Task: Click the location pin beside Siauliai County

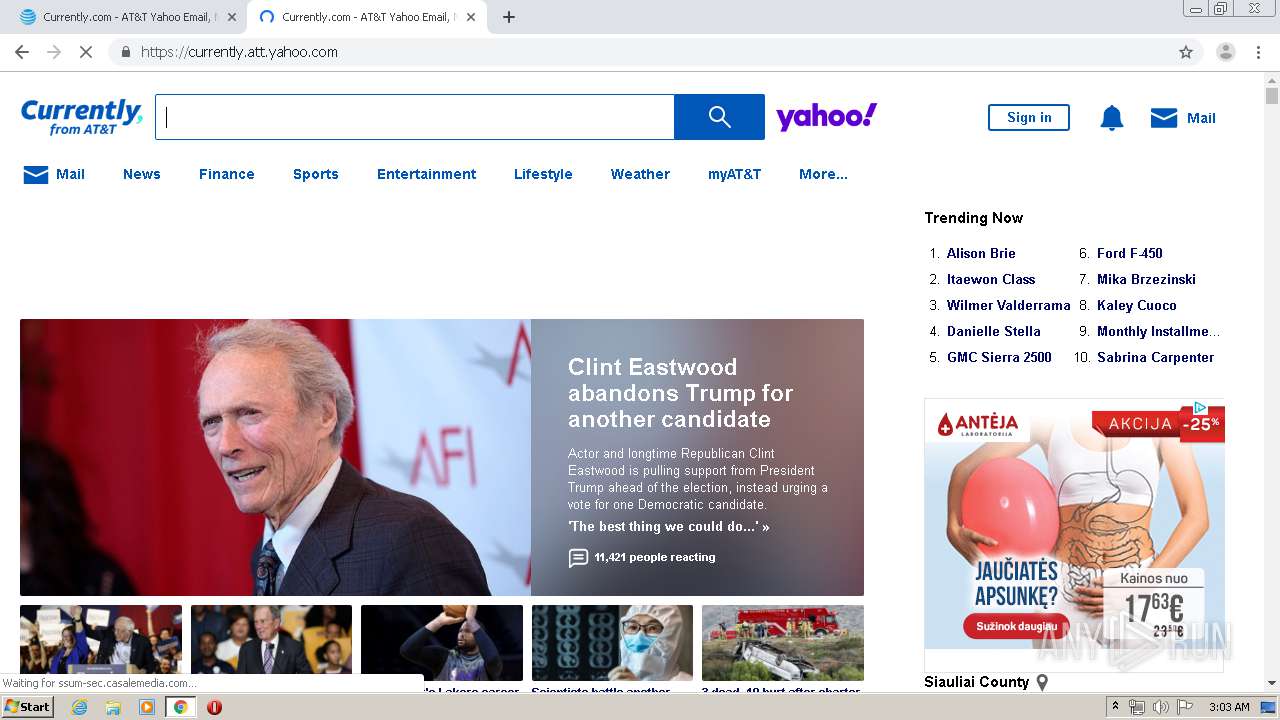Action: 1042,682
